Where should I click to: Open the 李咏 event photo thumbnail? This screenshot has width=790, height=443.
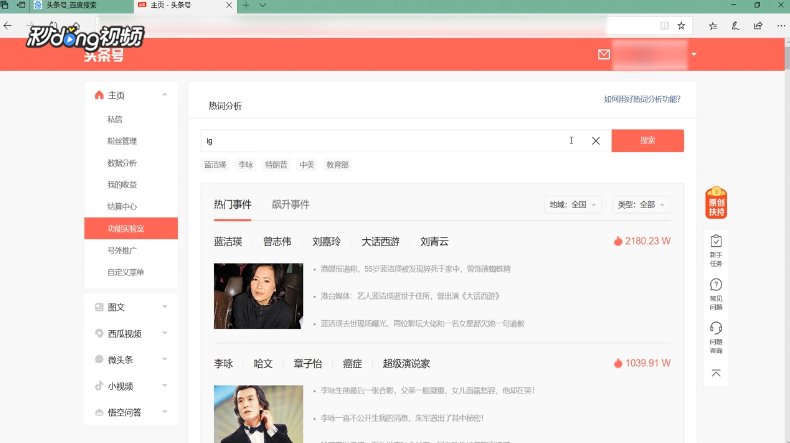coord(258,414)
